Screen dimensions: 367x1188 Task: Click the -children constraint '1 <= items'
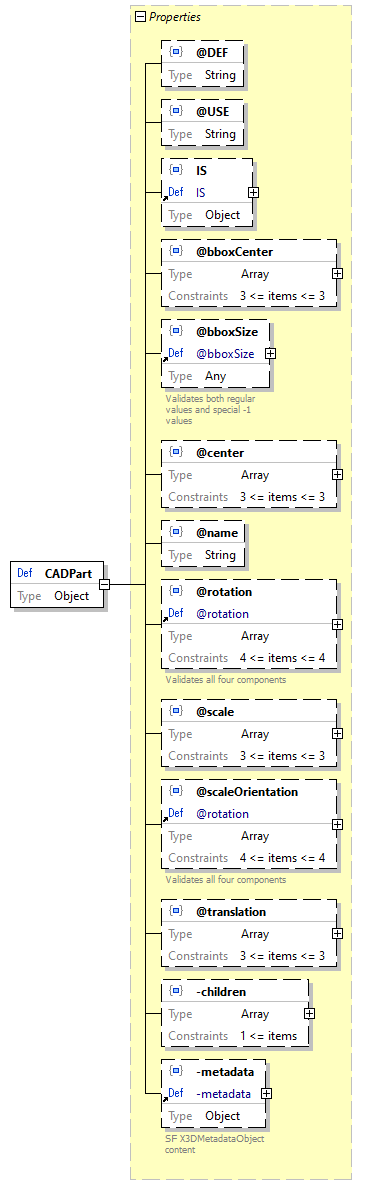coord(268,1036)
